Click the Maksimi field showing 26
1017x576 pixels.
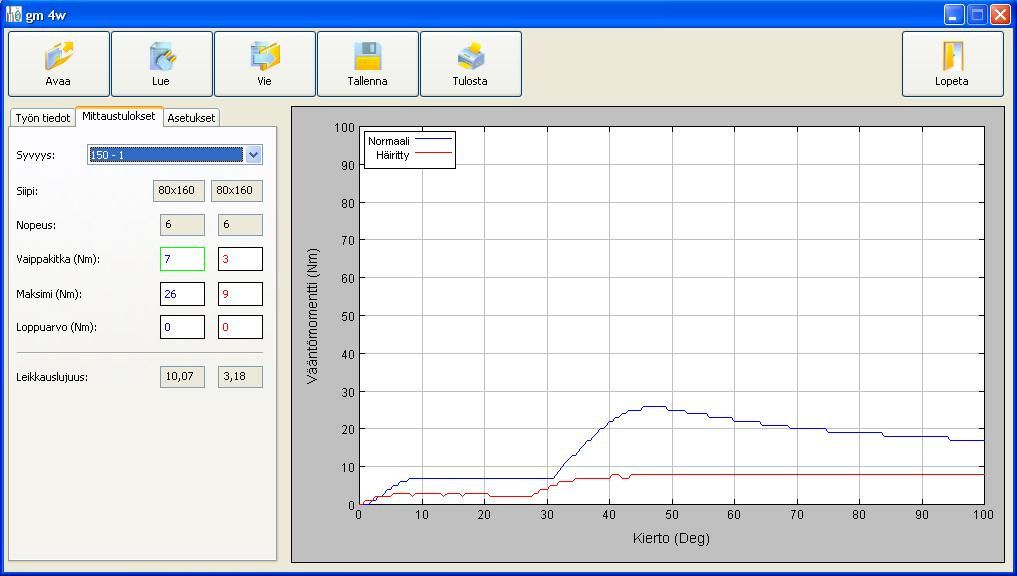coord(182,294)
